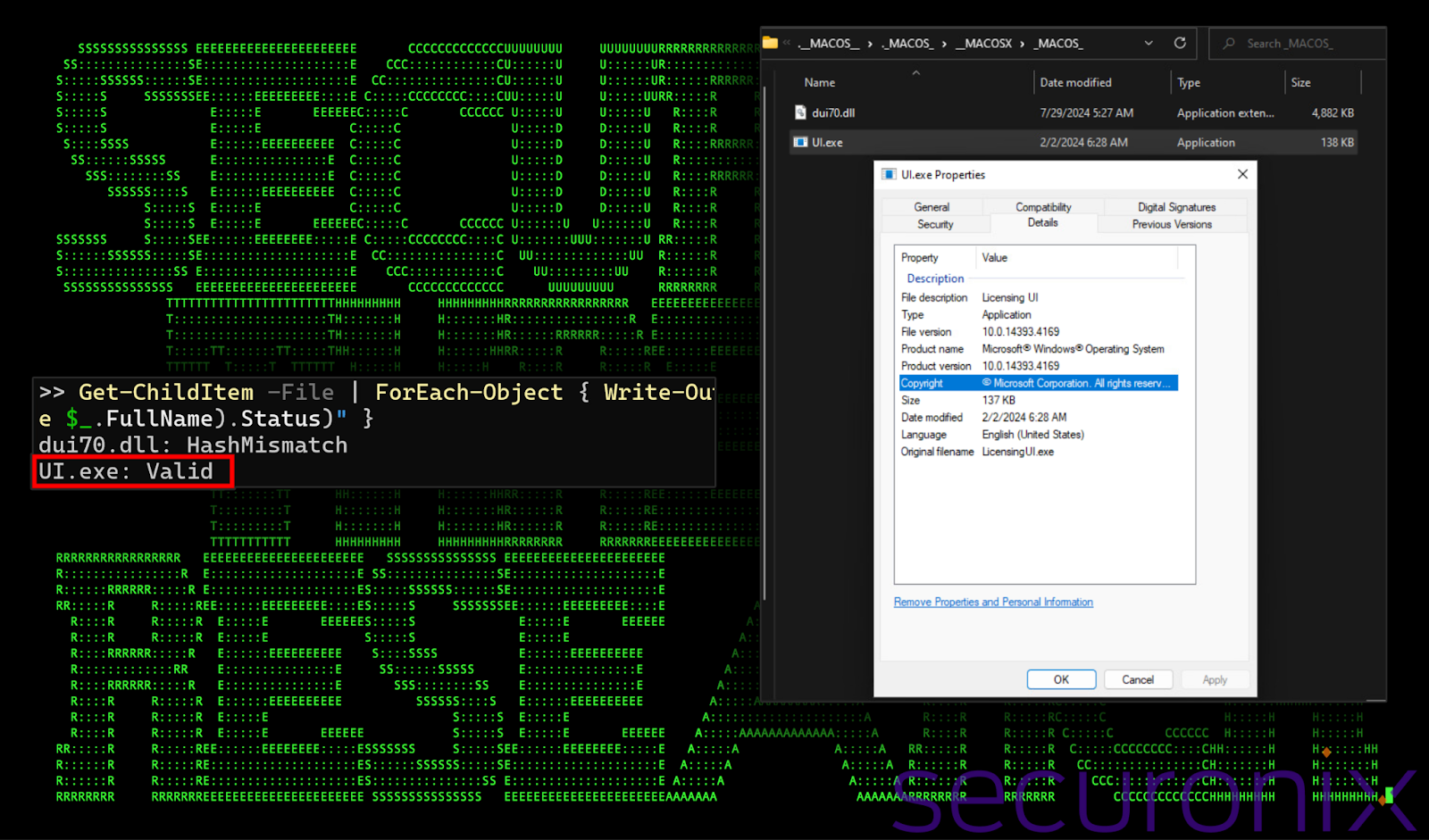This screenshot has width=1429, height=840.
Task: Select the Copyright property row
Action: pyautogui.click(x=1039, y=383)
